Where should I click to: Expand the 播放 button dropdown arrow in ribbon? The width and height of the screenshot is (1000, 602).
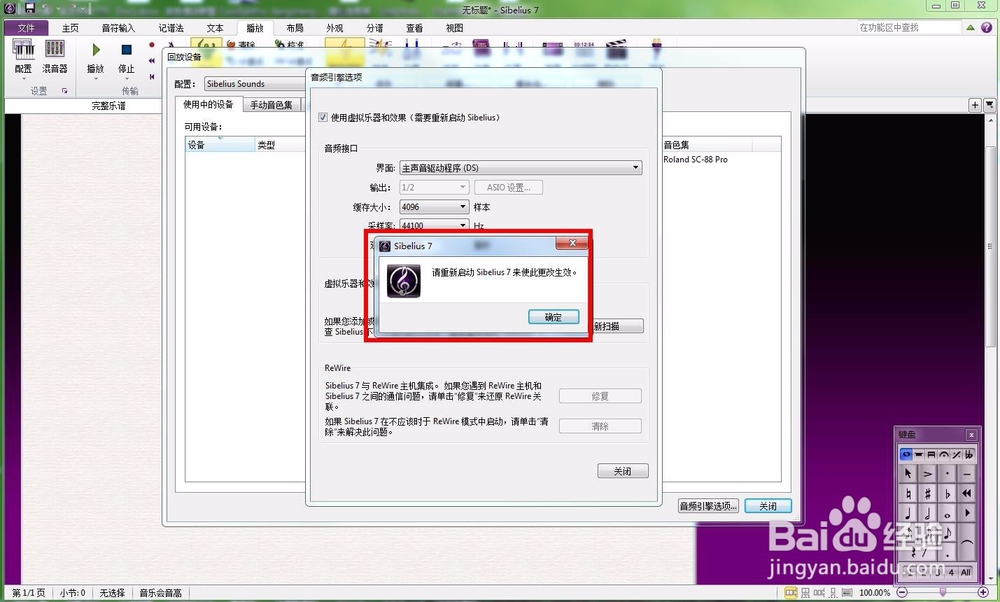pyautogui.click(x=96, y=78)
